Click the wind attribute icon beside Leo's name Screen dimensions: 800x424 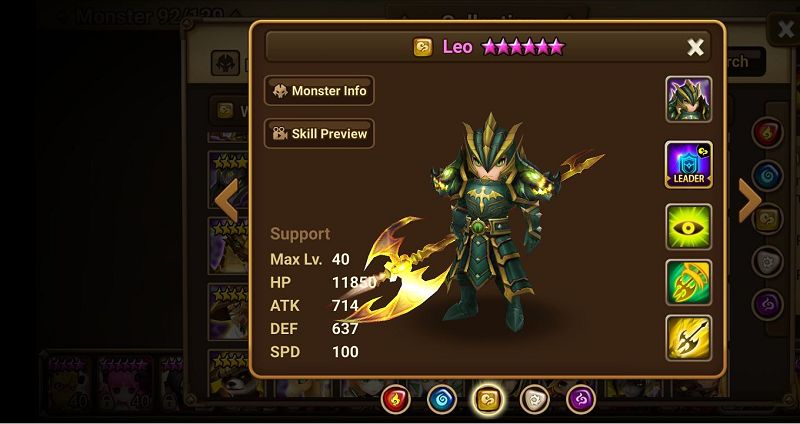(x=423, y=47)
